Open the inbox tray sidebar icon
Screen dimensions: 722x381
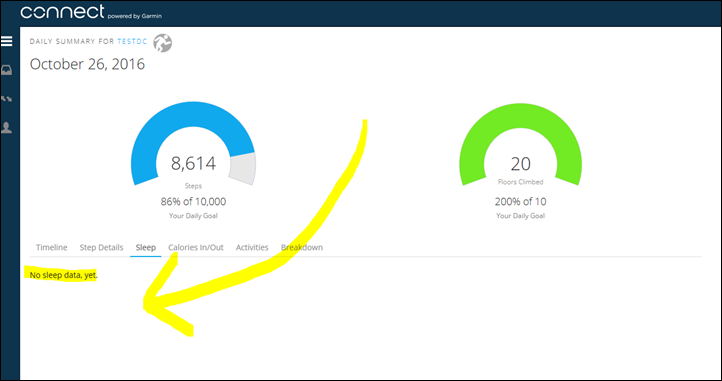(x=6, y=70)
